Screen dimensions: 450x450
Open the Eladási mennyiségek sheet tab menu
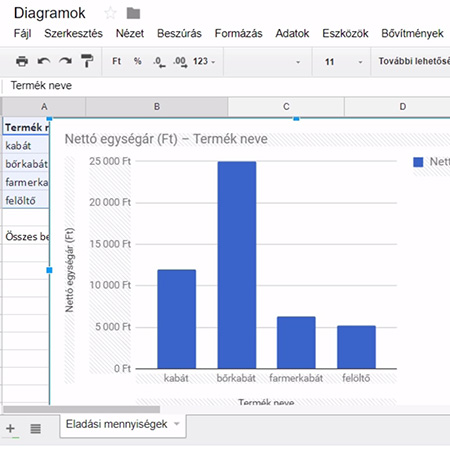pyautogui.click(x=177, y=424)
